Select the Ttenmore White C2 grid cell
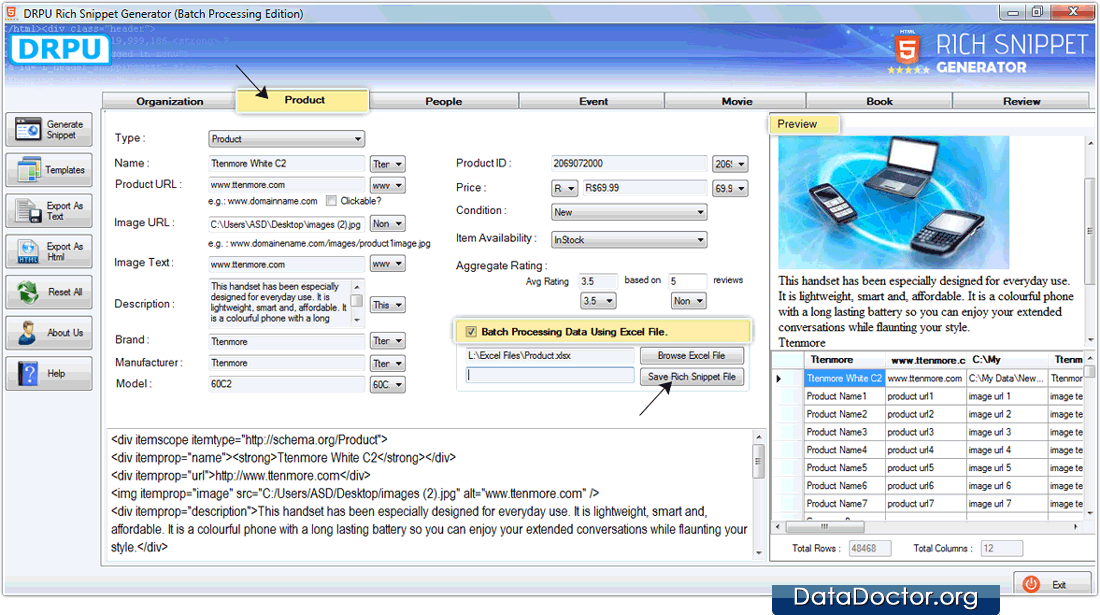1100x615 pixels. point(844,378)
